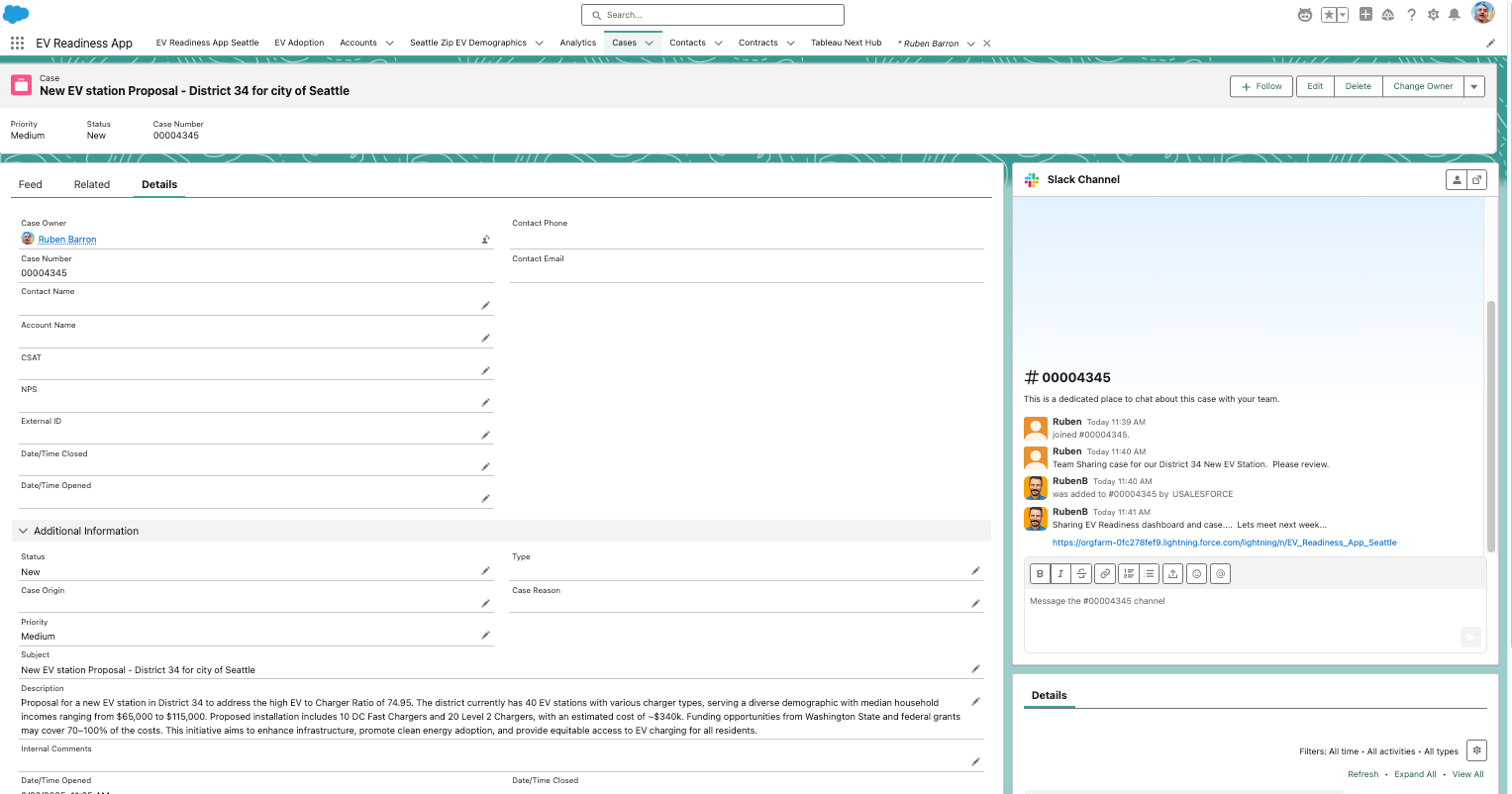Click the Salesforce search box
The width and height of the screenshot is (1512, 794).
click(x=713, y=15)
